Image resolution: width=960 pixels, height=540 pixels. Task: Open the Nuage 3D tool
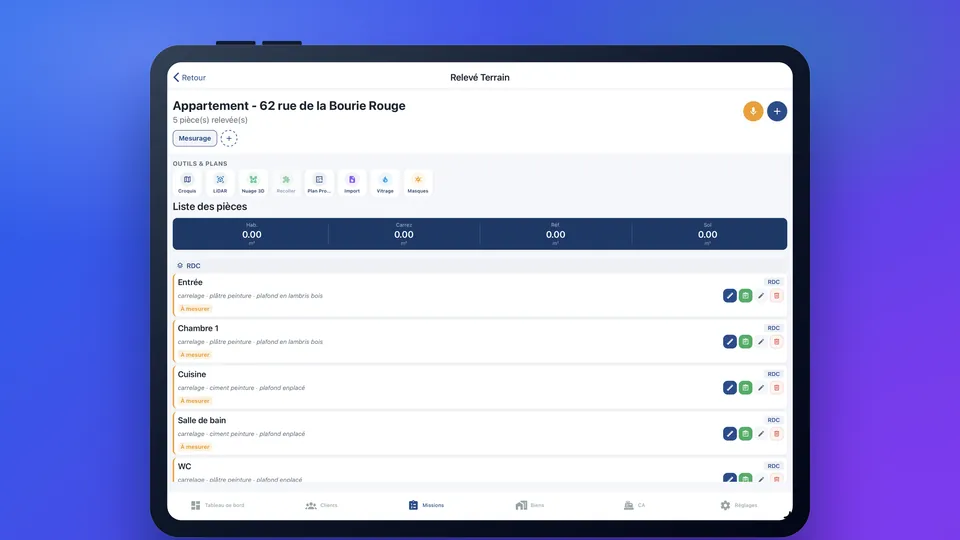(253, 183)
